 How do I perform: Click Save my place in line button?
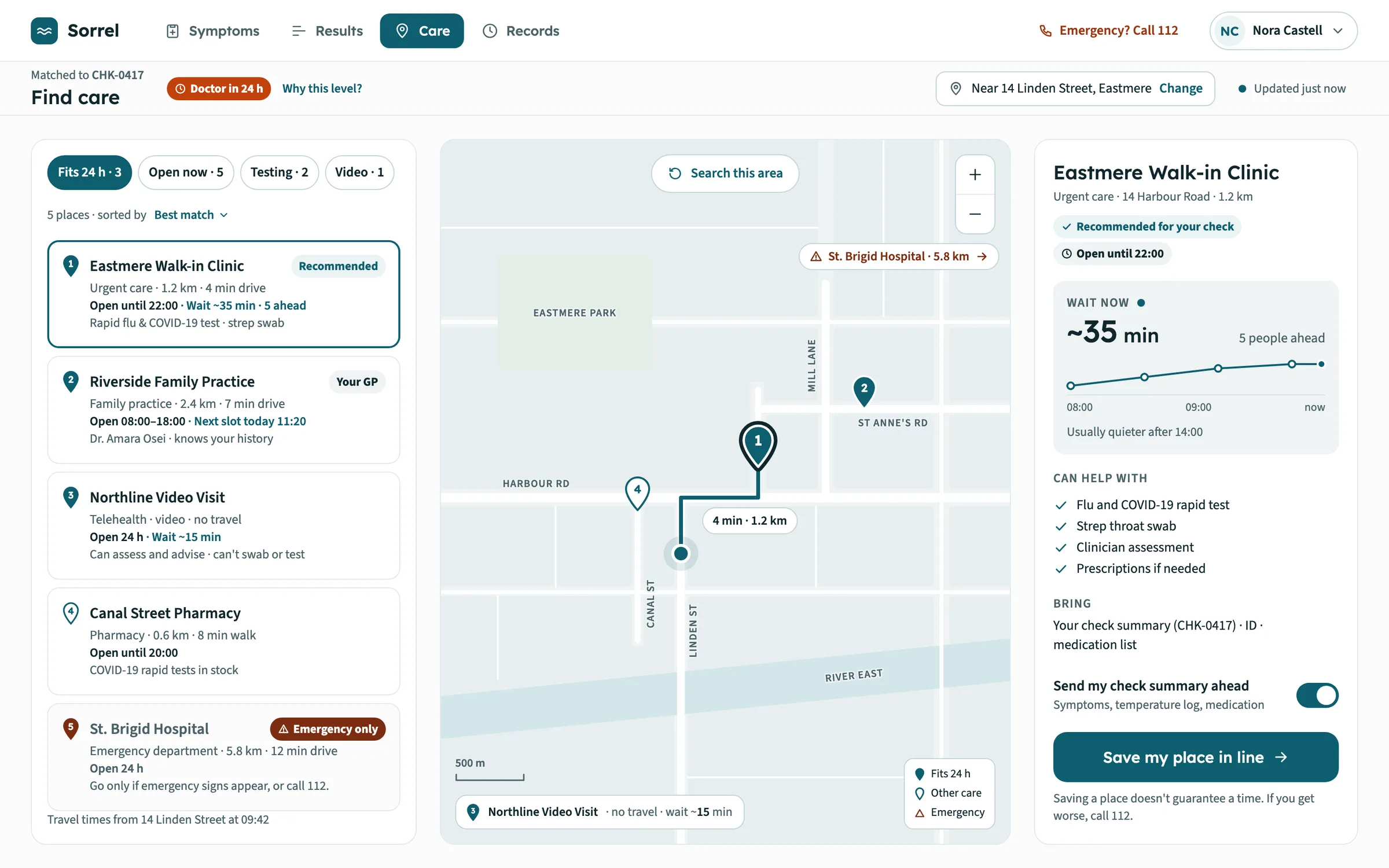pos(1196,757)
